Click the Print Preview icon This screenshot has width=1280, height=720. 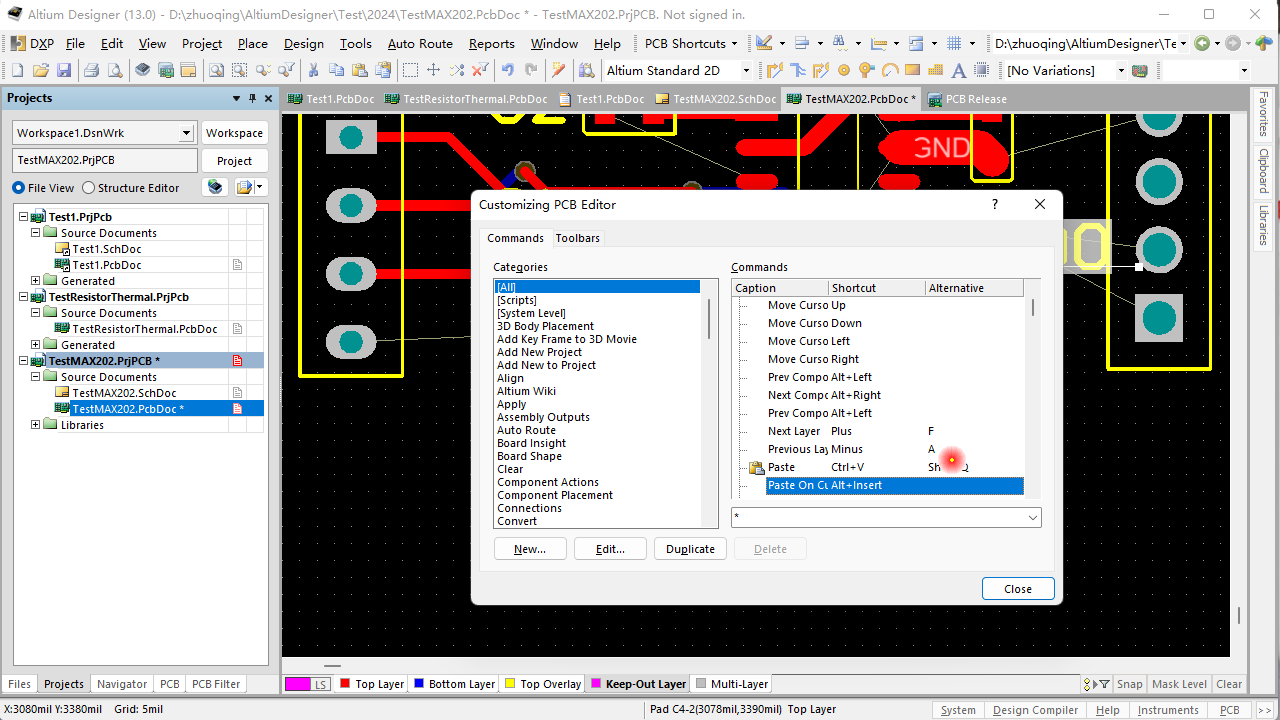click(x=115, y=70)
